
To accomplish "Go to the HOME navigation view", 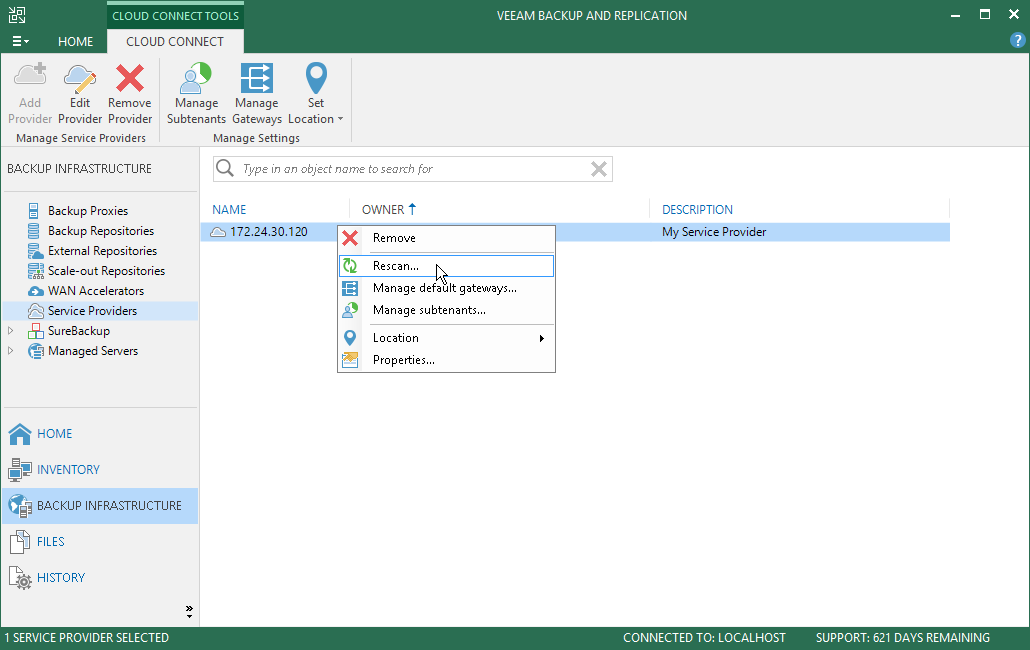I will point(100,434).
